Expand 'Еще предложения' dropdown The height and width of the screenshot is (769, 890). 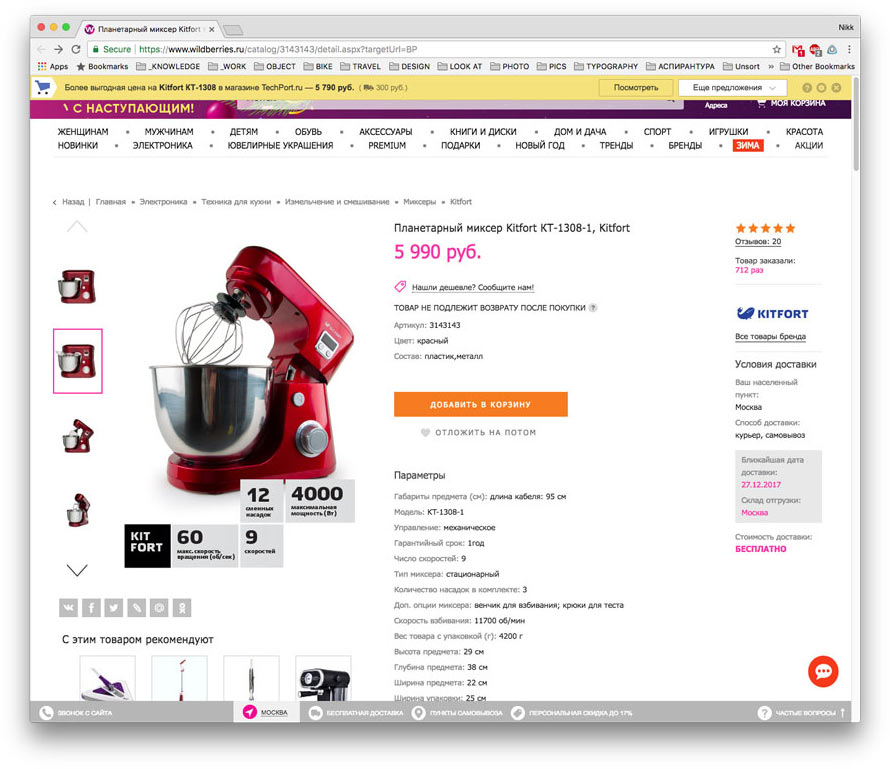coord(733,88)
